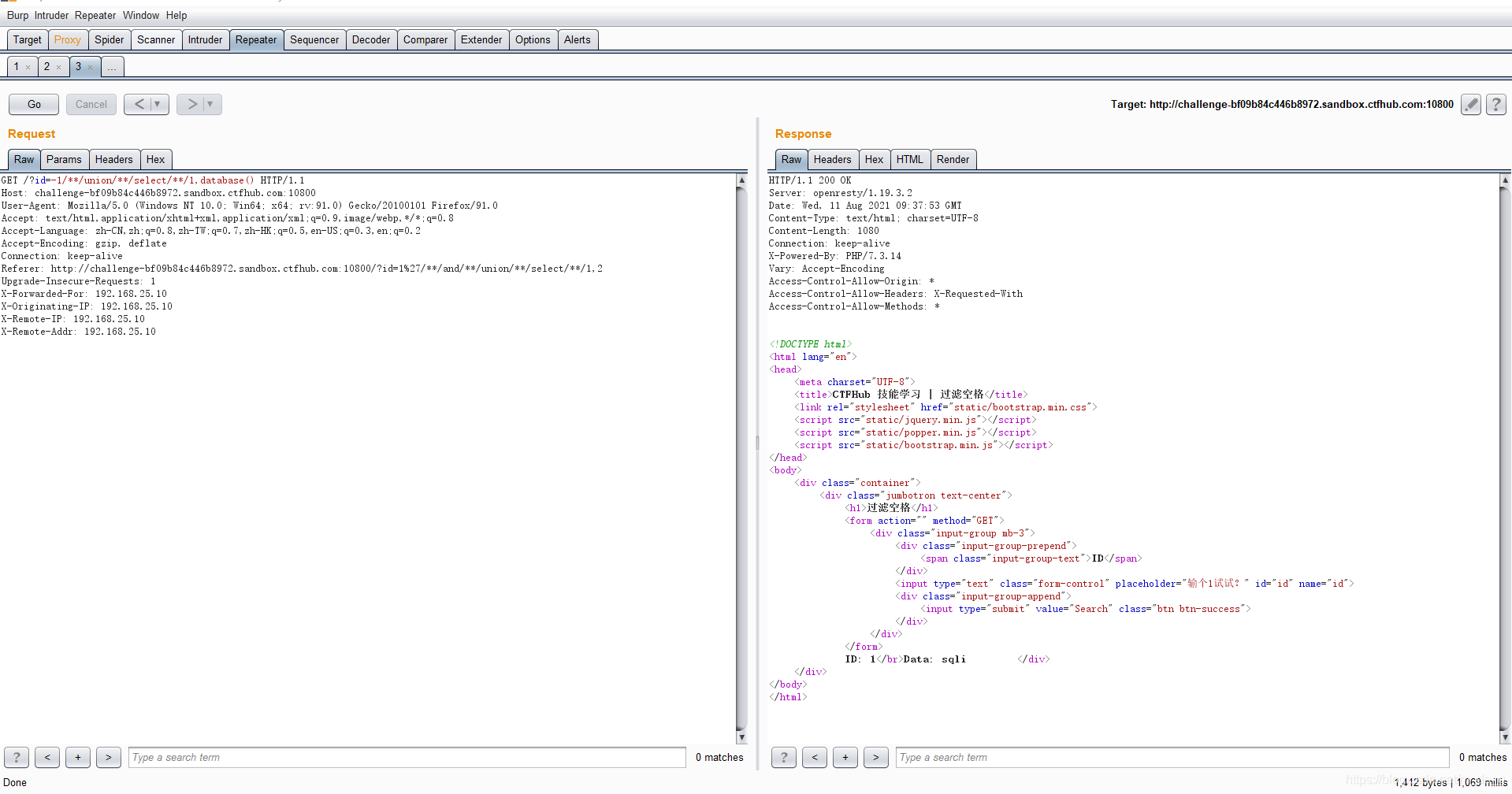This screenshot has width=1512, height=794.
Task: Select Repeater sub-tab 3
Action: click(78, 67)
